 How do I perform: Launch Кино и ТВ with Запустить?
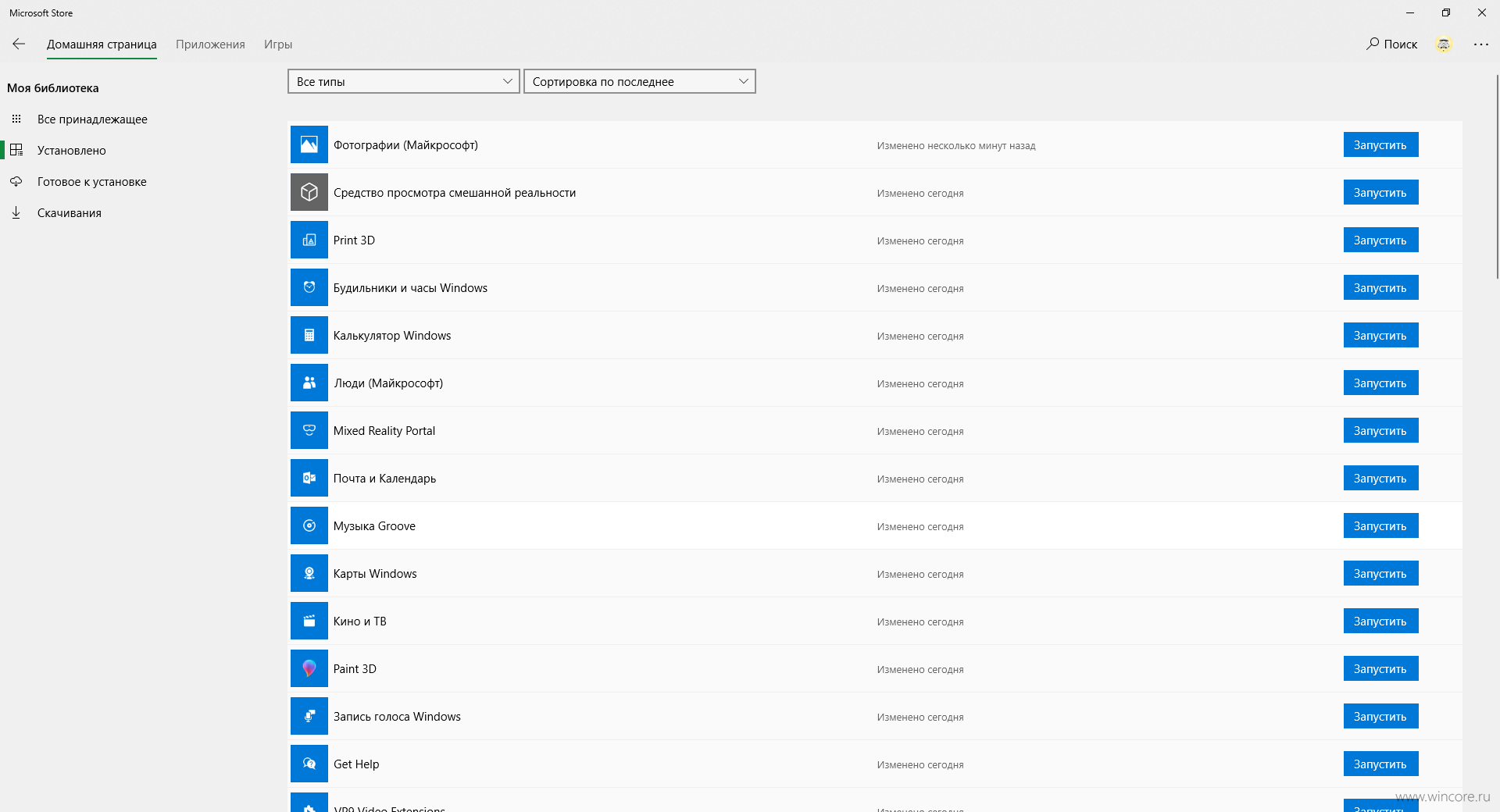[x=1380, y=621]
